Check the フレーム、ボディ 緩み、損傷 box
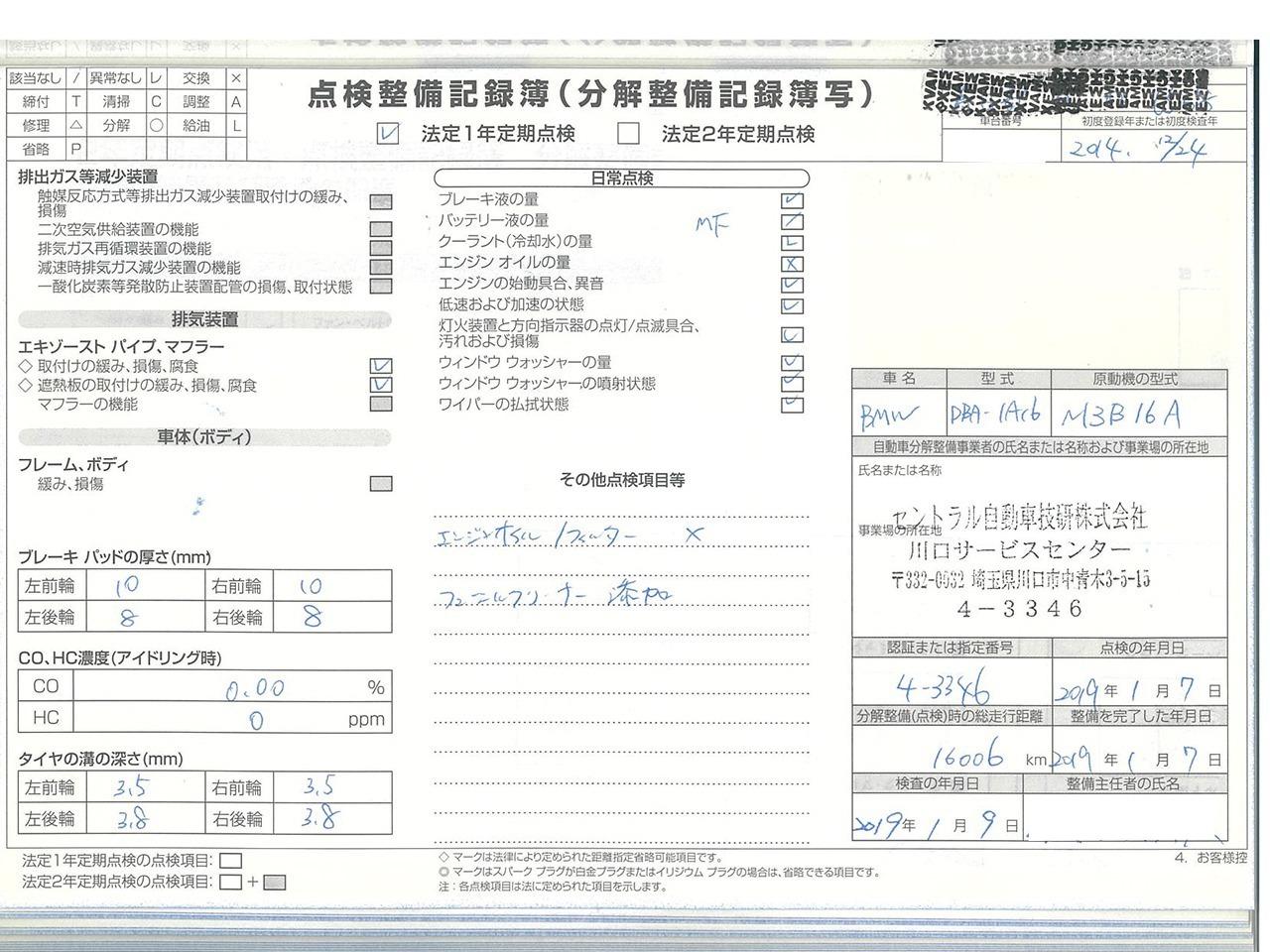The width and height of the screenshot is (1270, 952). tap(381, 484)
